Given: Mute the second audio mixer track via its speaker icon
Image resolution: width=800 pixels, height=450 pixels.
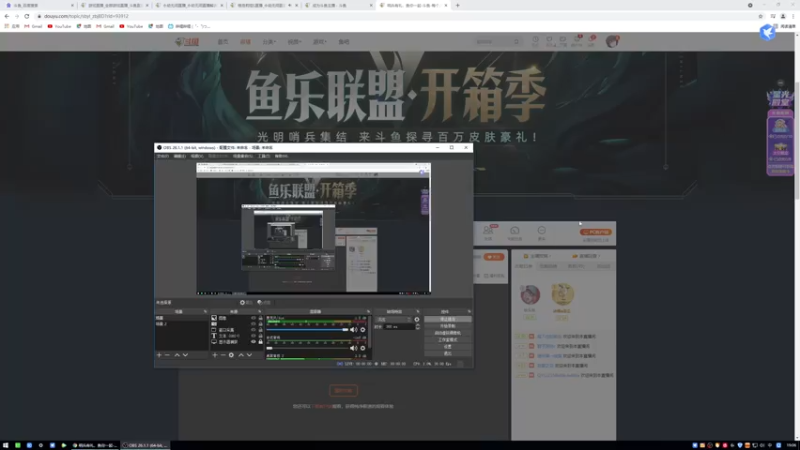Looking at the screenshot, I should (354, 348).
